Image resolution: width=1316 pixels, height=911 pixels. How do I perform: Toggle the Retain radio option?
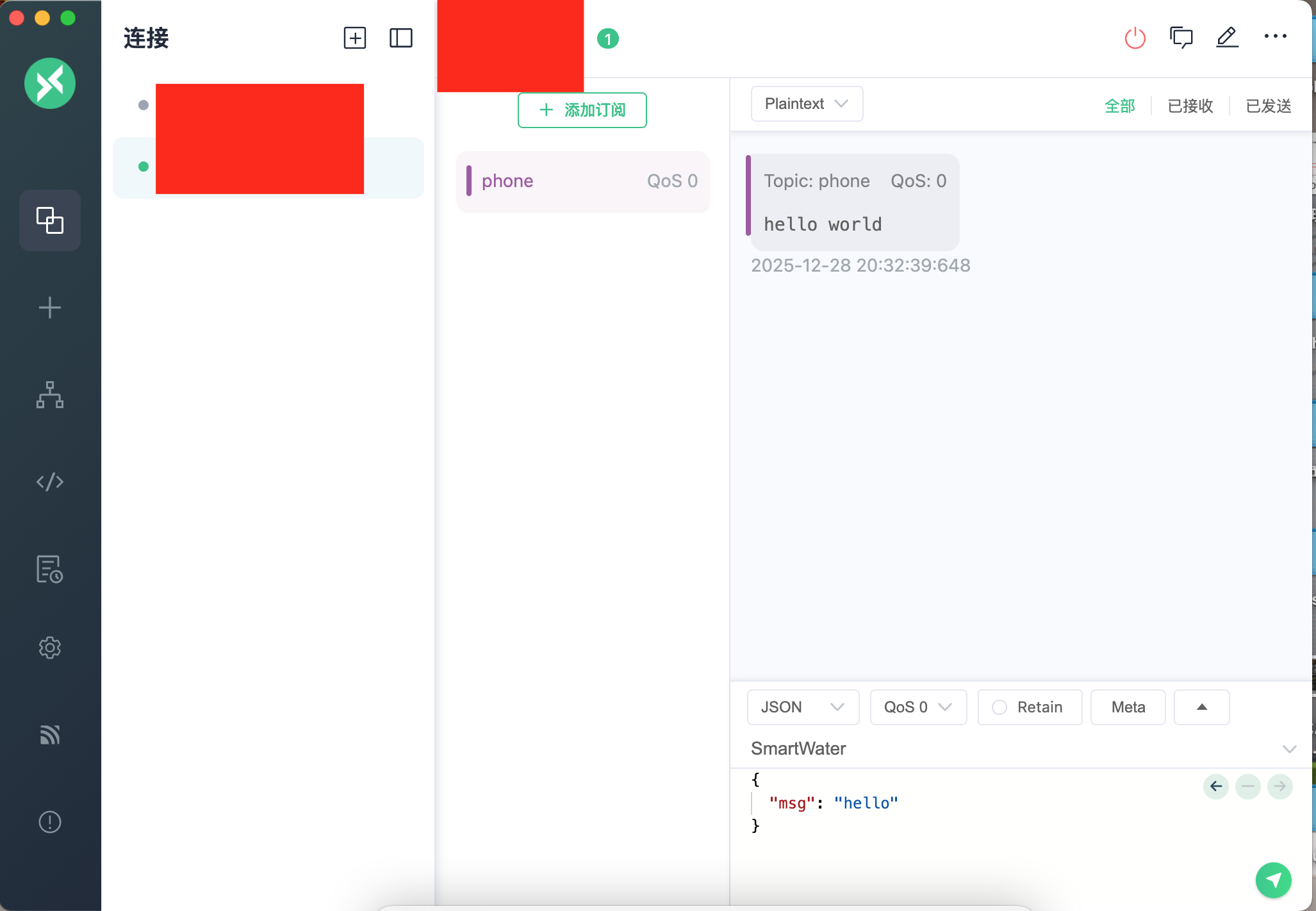[x=999, y=707]
